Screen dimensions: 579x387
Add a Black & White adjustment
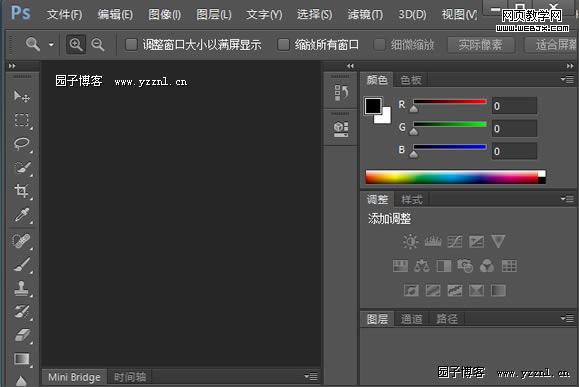coord(443,266)
